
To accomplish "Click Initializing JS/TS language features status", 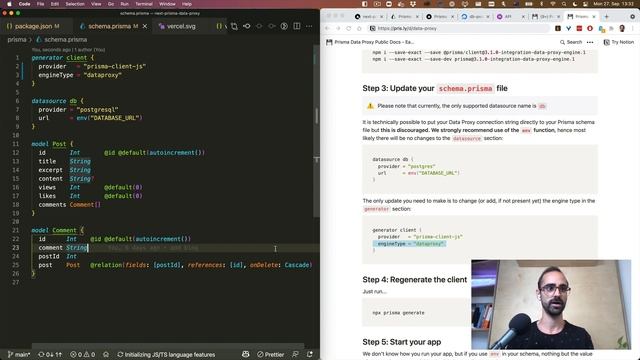I will (x=166, y=354).
